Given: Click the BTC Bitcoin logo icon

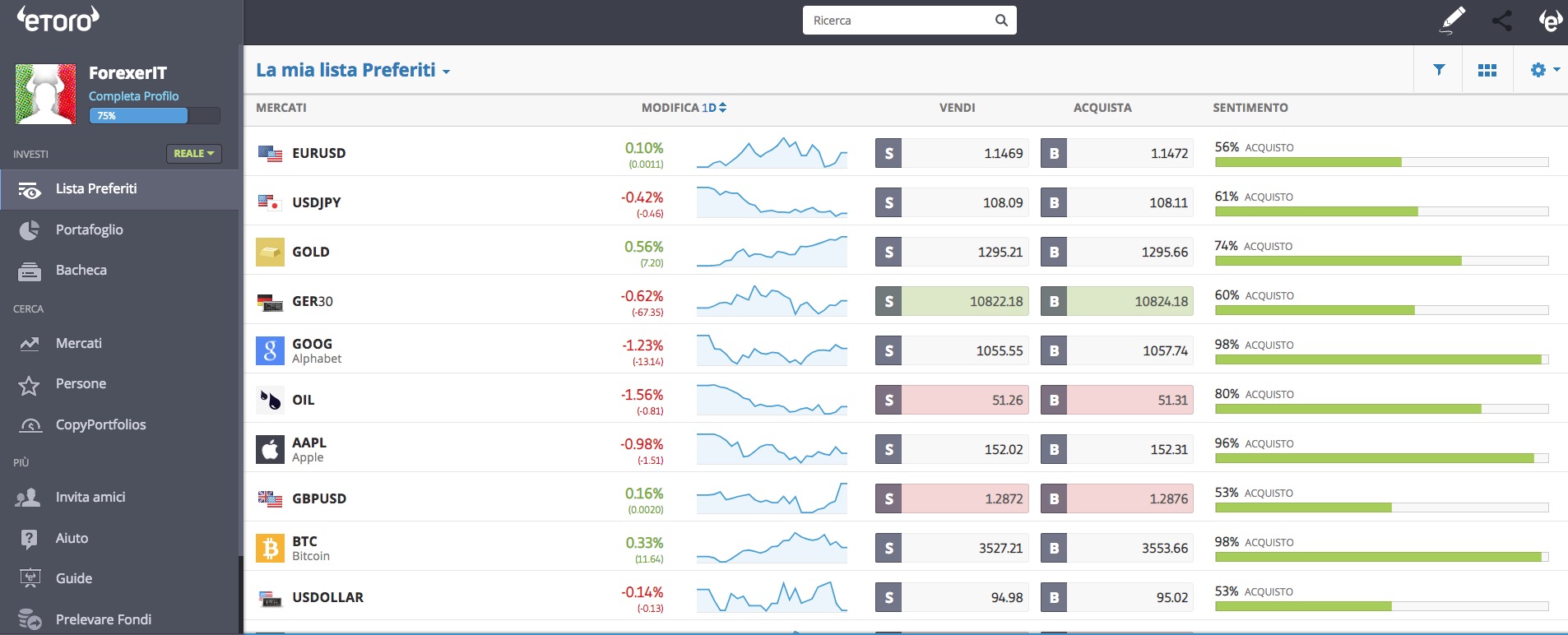Looking at the screenshot, I should 270,548.
